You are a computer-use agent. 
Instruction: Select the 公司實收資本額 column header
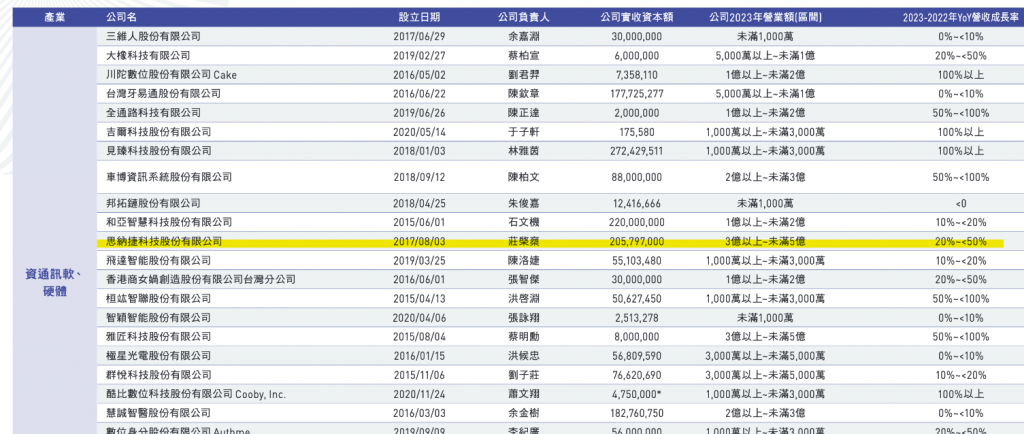tap(637, 18)
